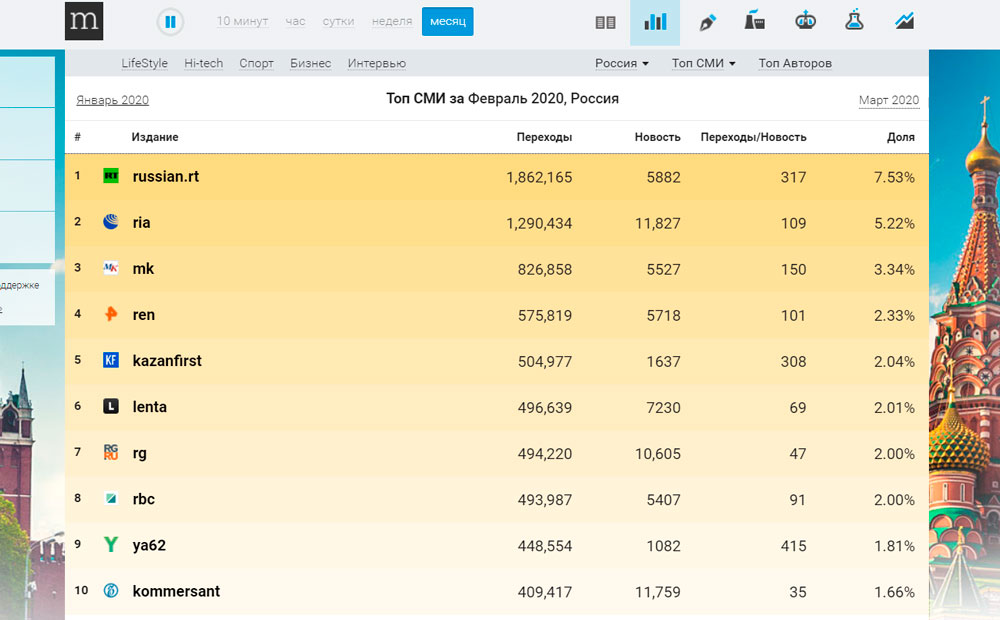Go to the 'Hi-tech' category

[x=203, y=63]
